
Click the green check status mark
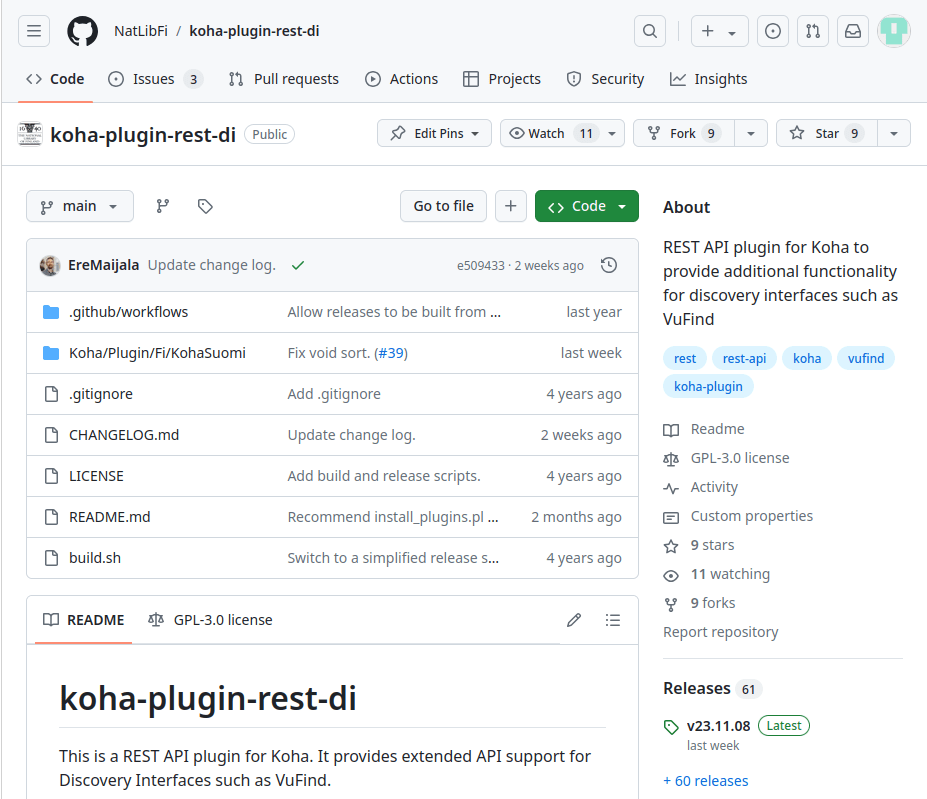[298, 266]
